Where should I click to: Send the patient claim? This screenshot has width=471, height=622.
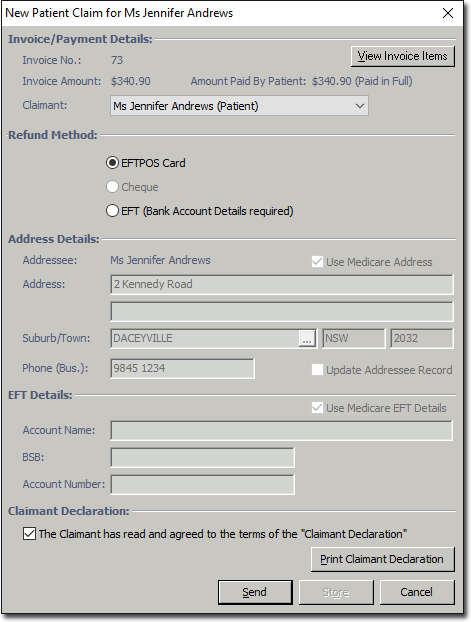click(255, 592)
